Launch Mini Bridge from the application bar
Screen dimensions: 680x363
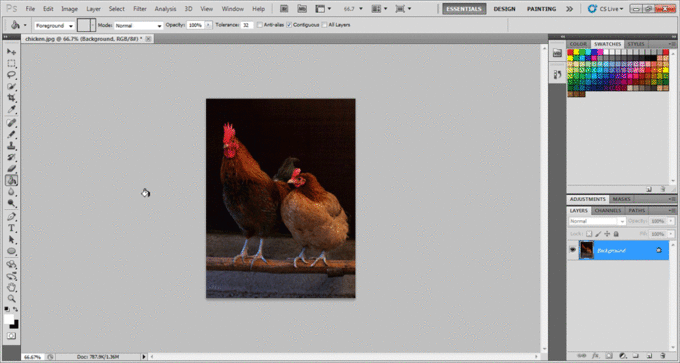[x=302, y=9]
